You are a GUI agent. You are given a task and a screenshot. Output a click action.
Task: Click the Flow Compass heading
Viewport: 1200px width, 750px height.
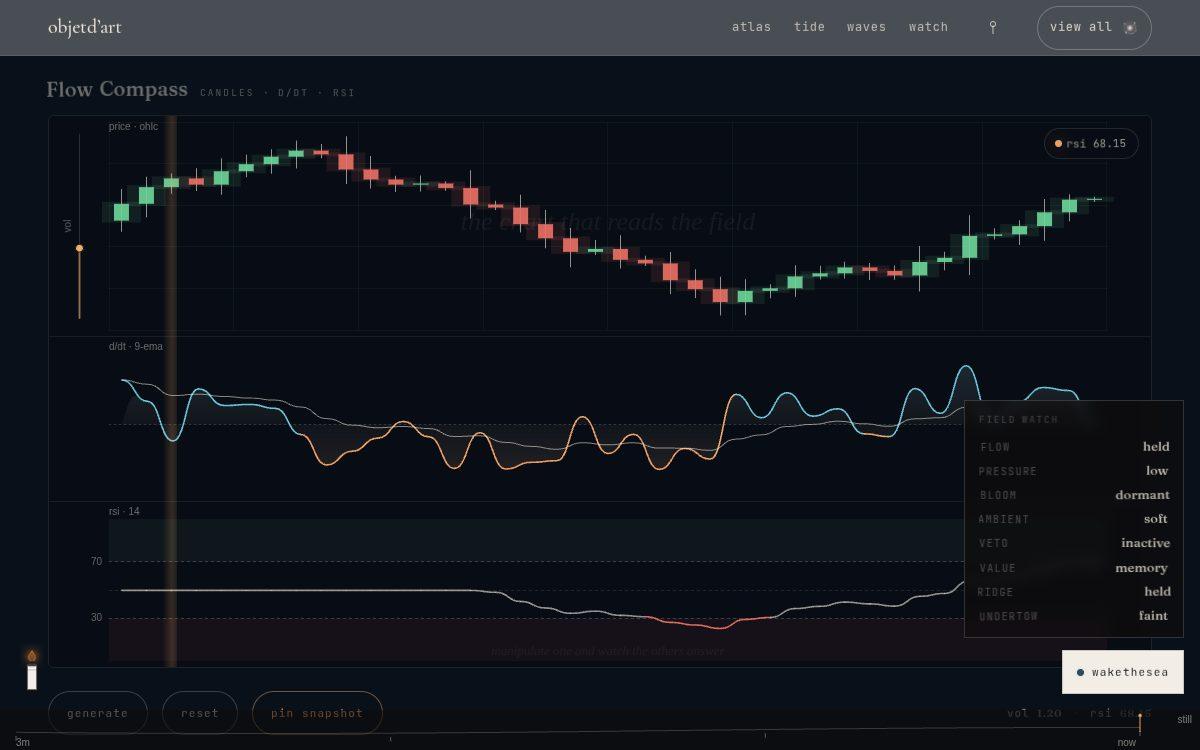coord(117,89)
